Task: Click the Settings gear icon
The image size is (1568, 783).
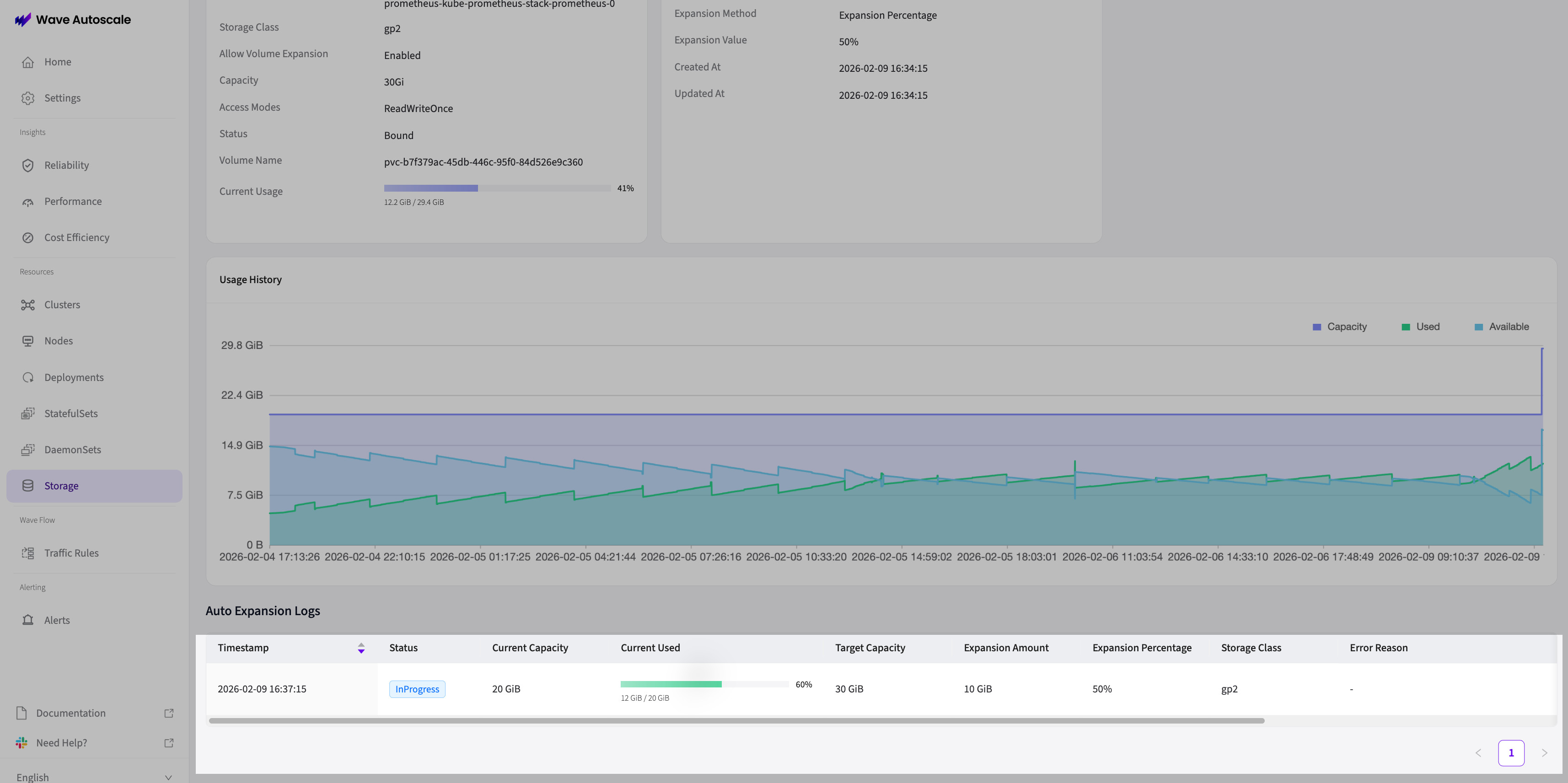Action: [28, 98]
